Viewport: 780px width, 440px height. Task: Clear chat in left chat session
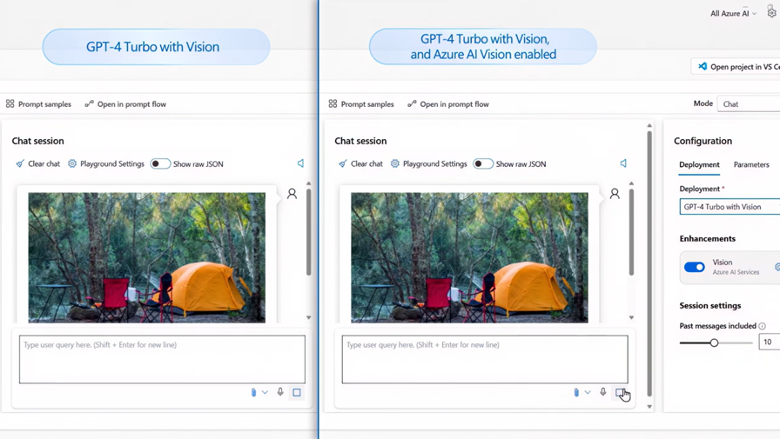38,164
